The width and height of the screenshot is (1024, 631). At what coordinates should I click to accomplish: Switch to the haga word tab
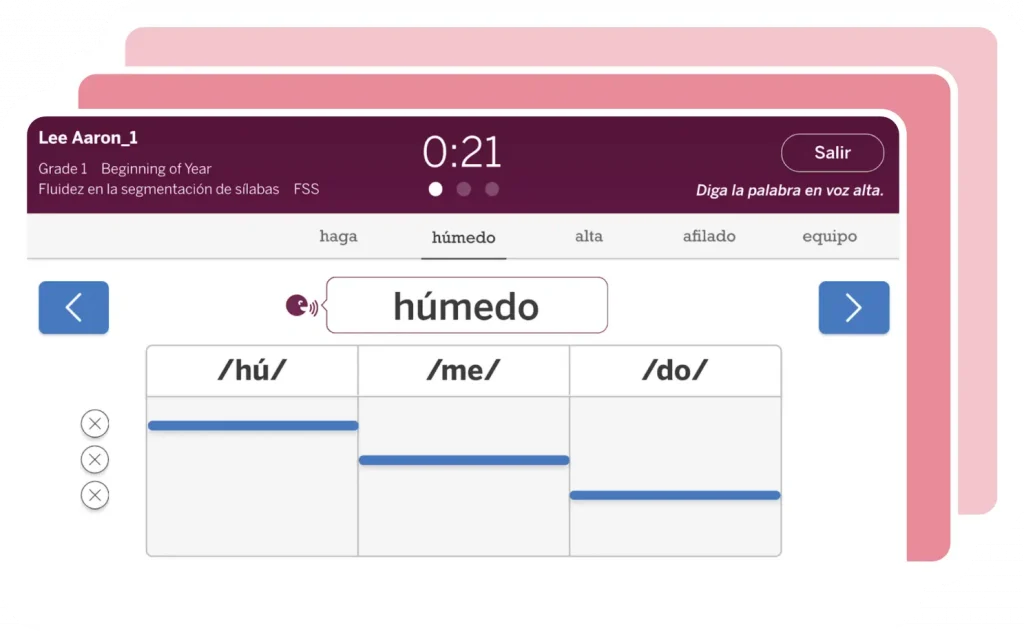pos(338,237)
